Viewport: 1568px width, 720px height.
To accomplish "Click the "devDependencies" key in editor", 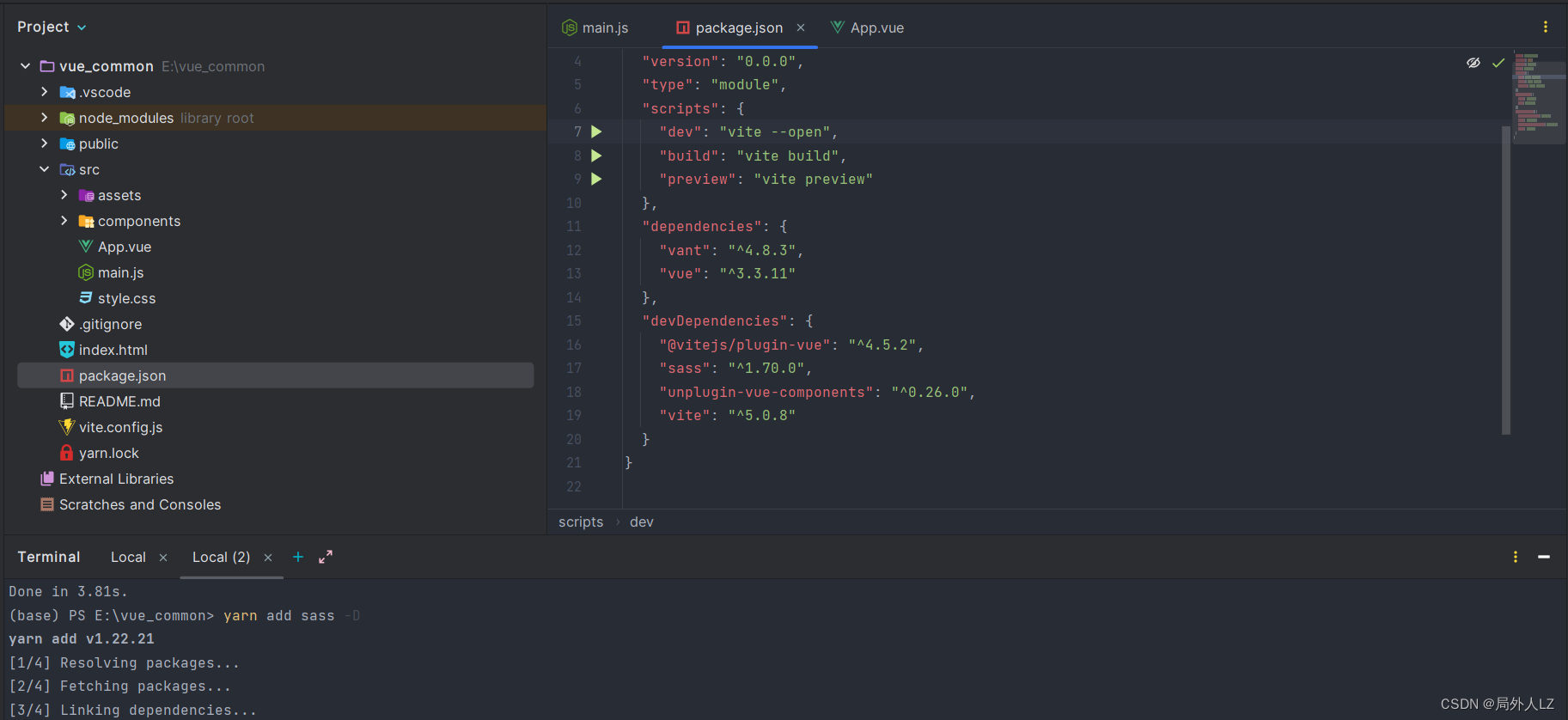I will click(715, 320).
